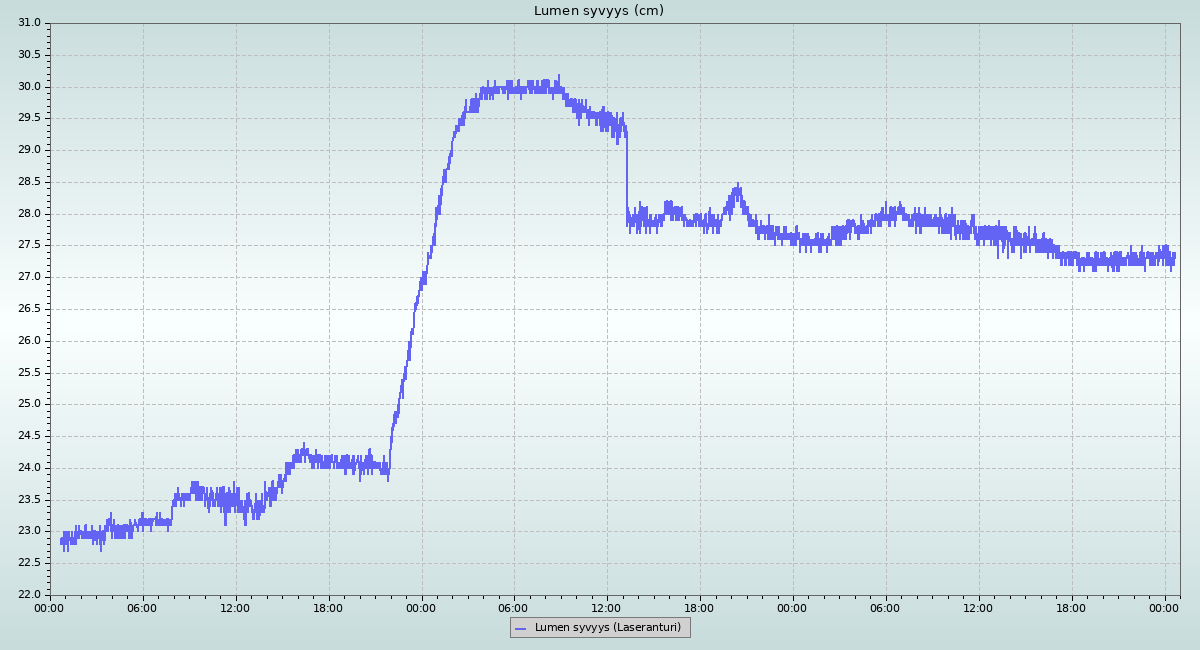Click the 28.0 y-axis tick label
This screenshot has height=650, width=1200.
[29, 214]
